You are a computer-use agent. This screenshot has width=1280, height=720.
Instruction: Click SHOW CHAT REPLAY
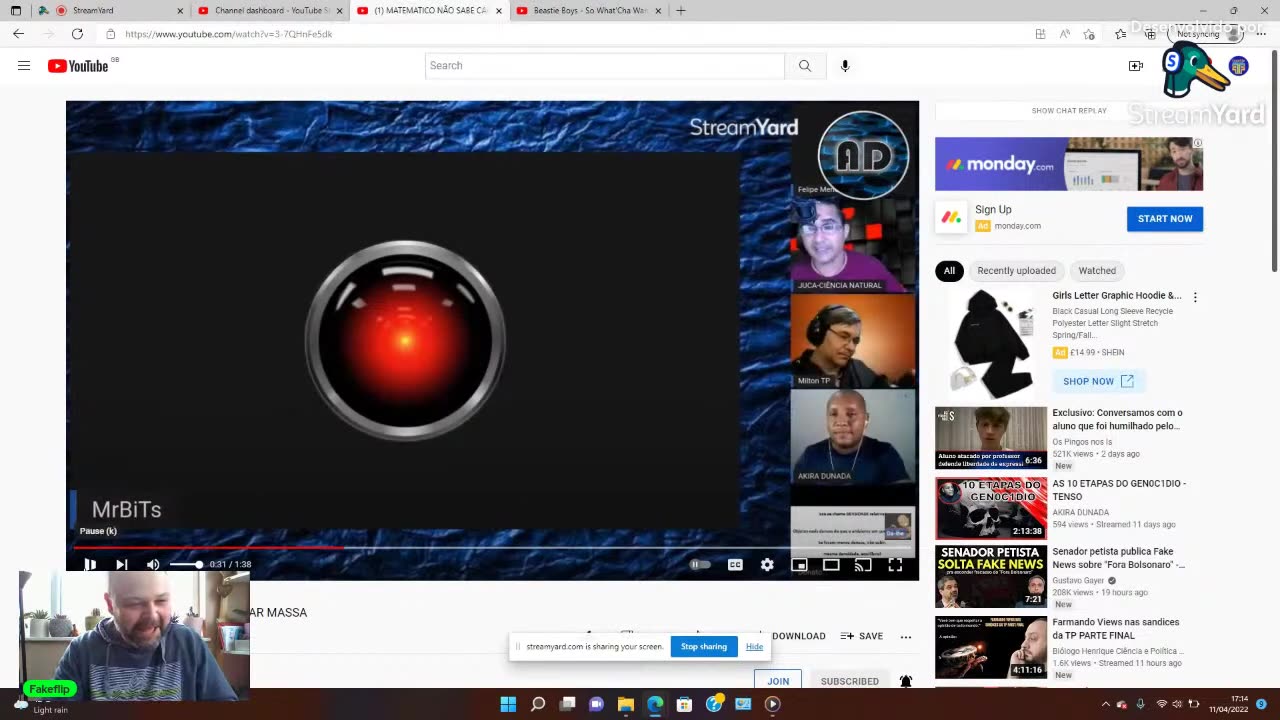tap(1069, 111)
